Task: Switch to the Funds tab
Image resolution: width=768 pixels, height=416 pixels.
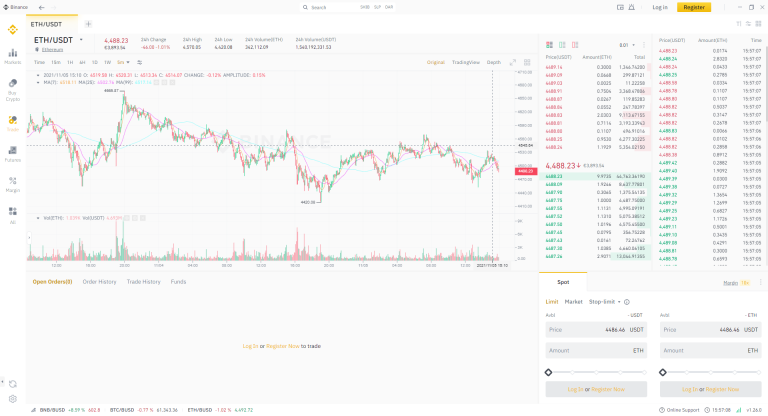Action: 178,282
